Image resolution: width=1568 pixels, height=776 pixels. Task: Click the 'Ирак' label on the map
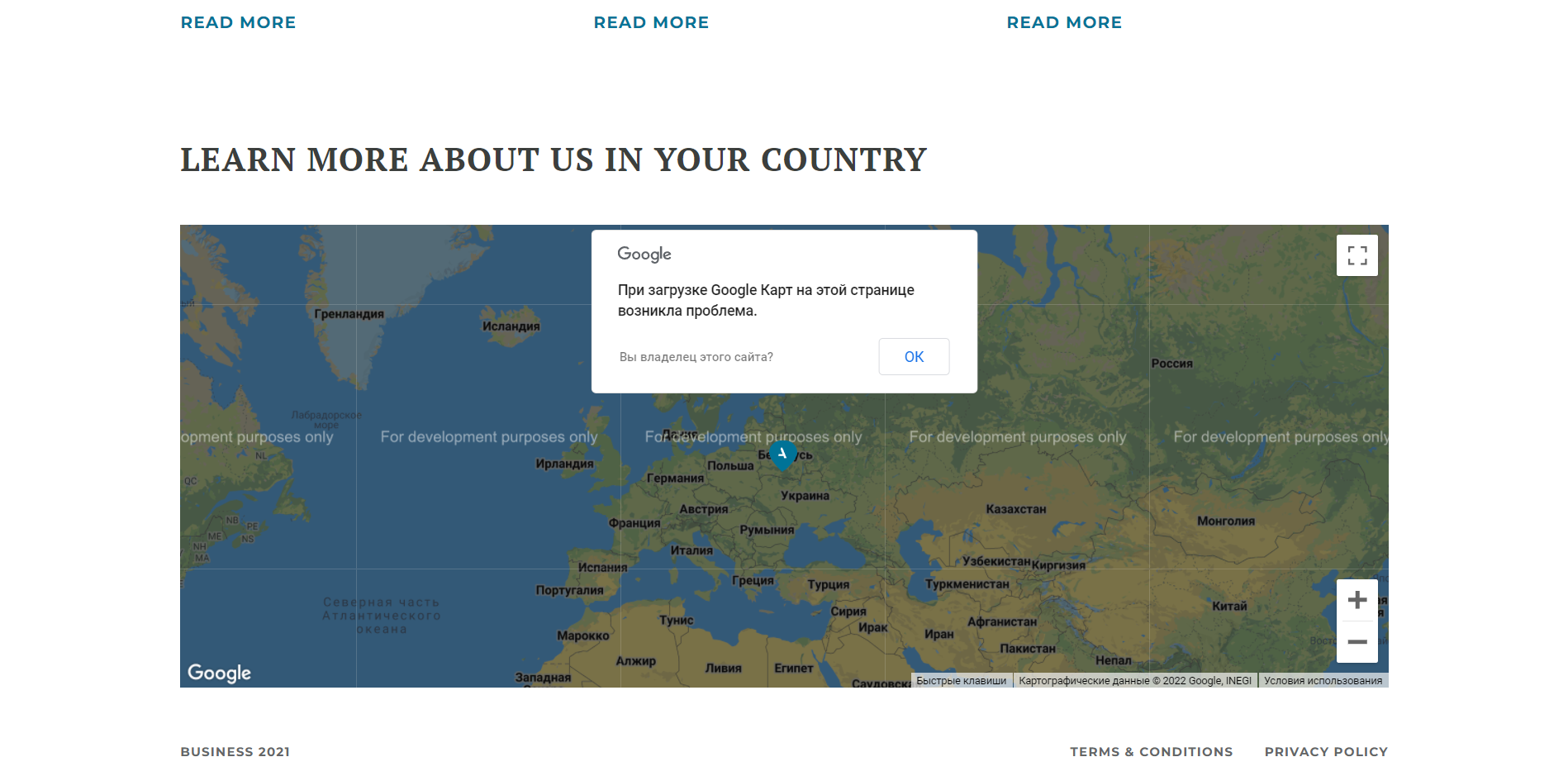[x=872, y=627]
